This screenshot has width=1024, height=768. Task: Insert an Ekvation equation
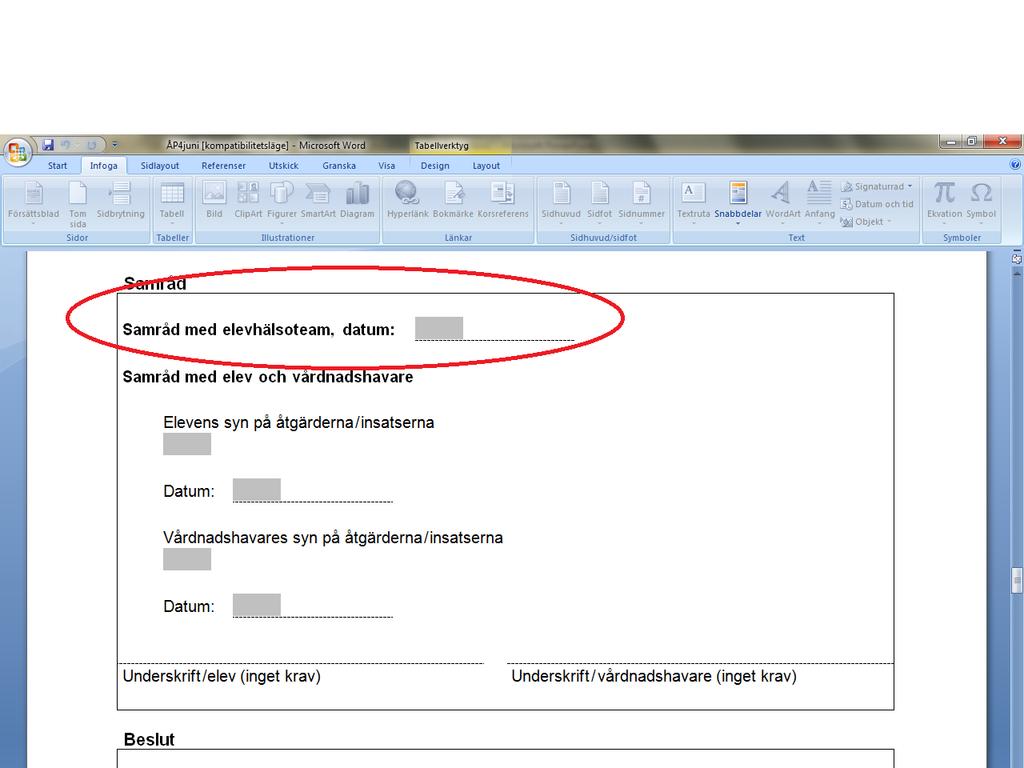click(944, 201)
